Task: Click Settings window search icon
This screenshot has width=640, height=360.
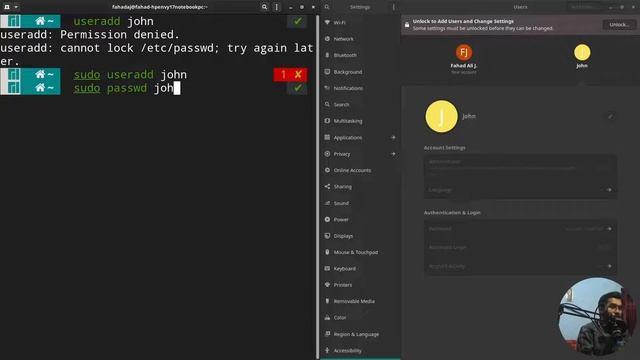Action: pyautogui.click(x=327, y=7)
